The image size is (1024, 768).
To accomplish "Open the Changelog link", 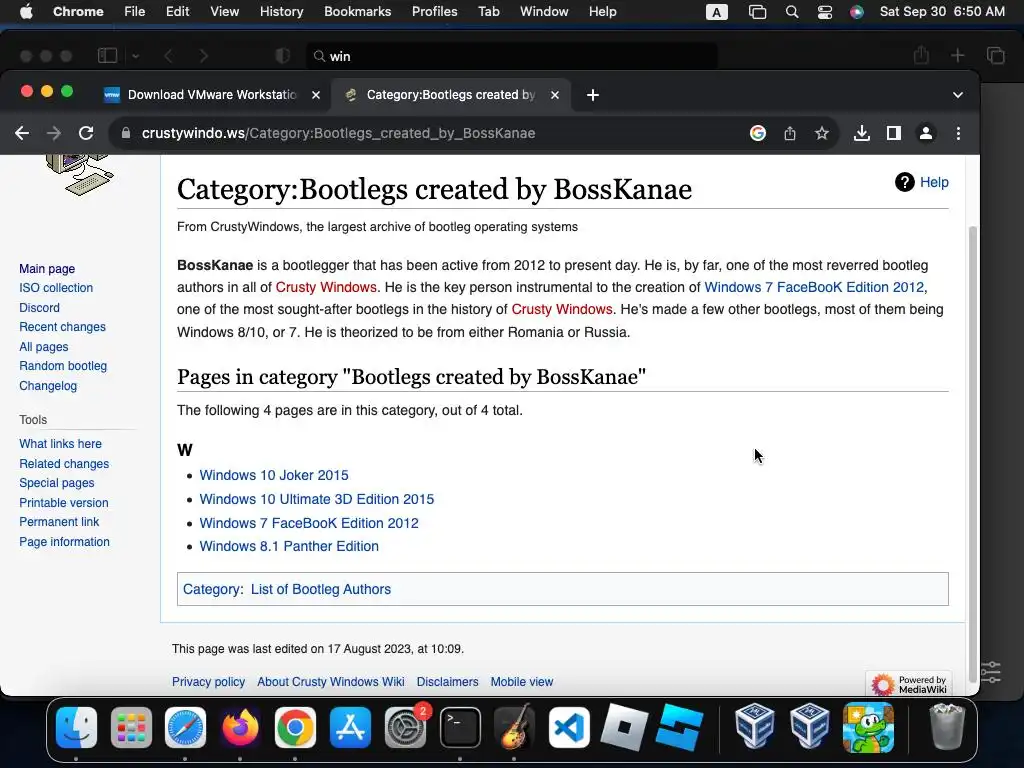I will point(48,386).
